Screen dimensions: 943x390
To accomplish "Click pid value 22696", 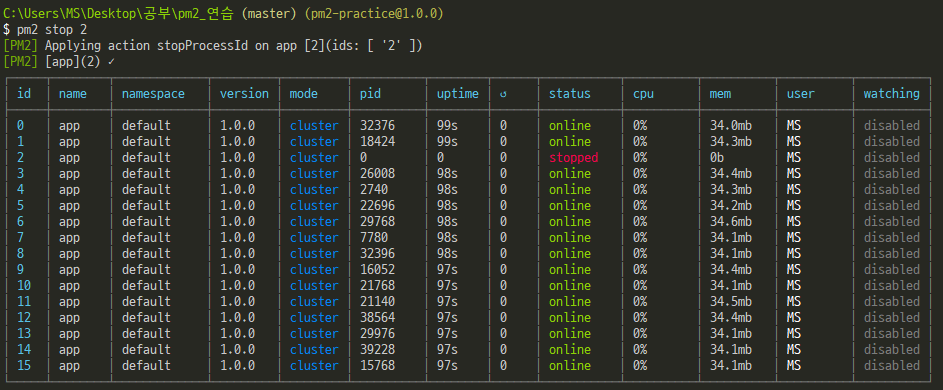I will tap(378, 205).
